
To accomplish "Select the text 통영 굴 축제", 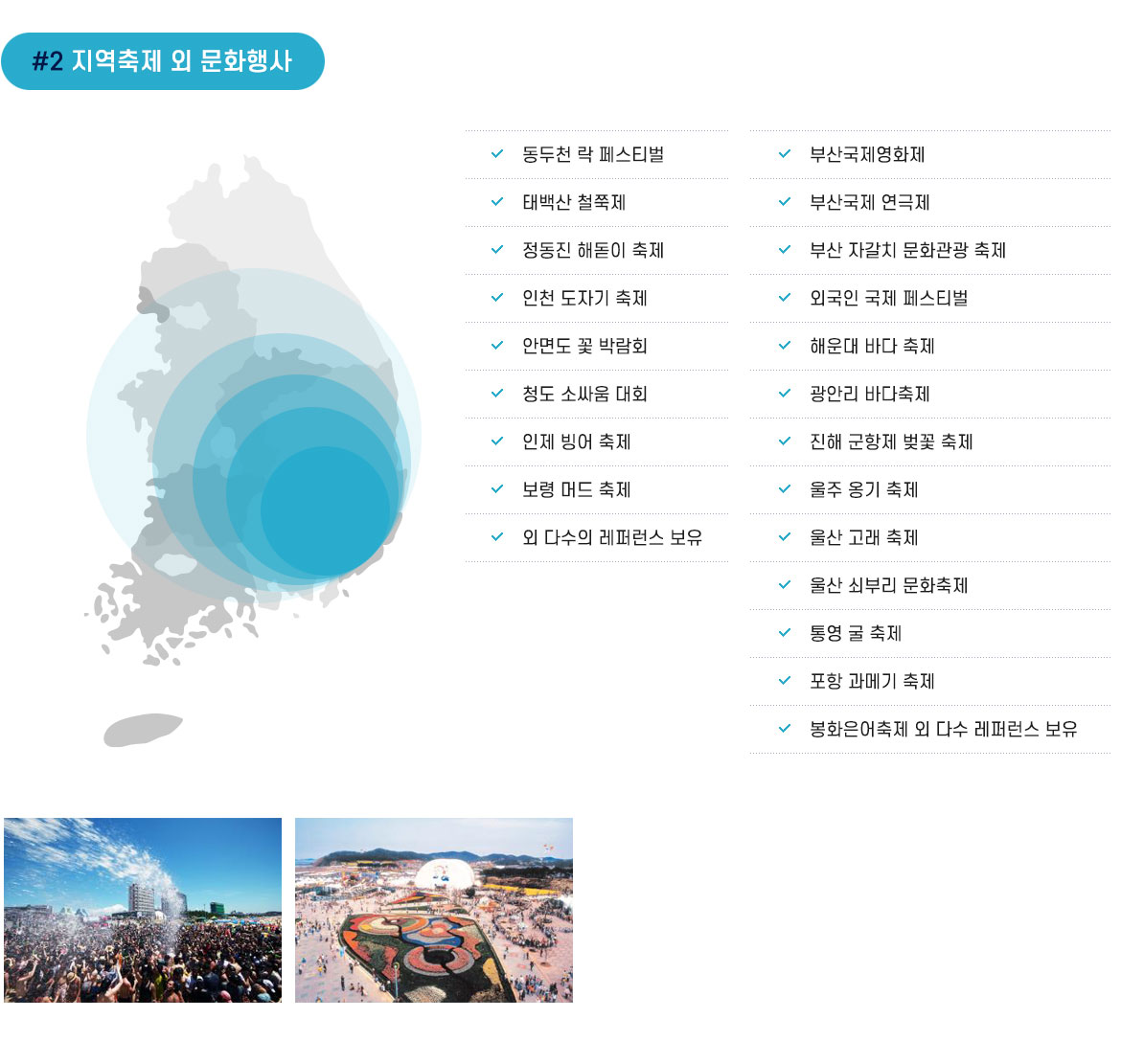I will tap(856, 633).
